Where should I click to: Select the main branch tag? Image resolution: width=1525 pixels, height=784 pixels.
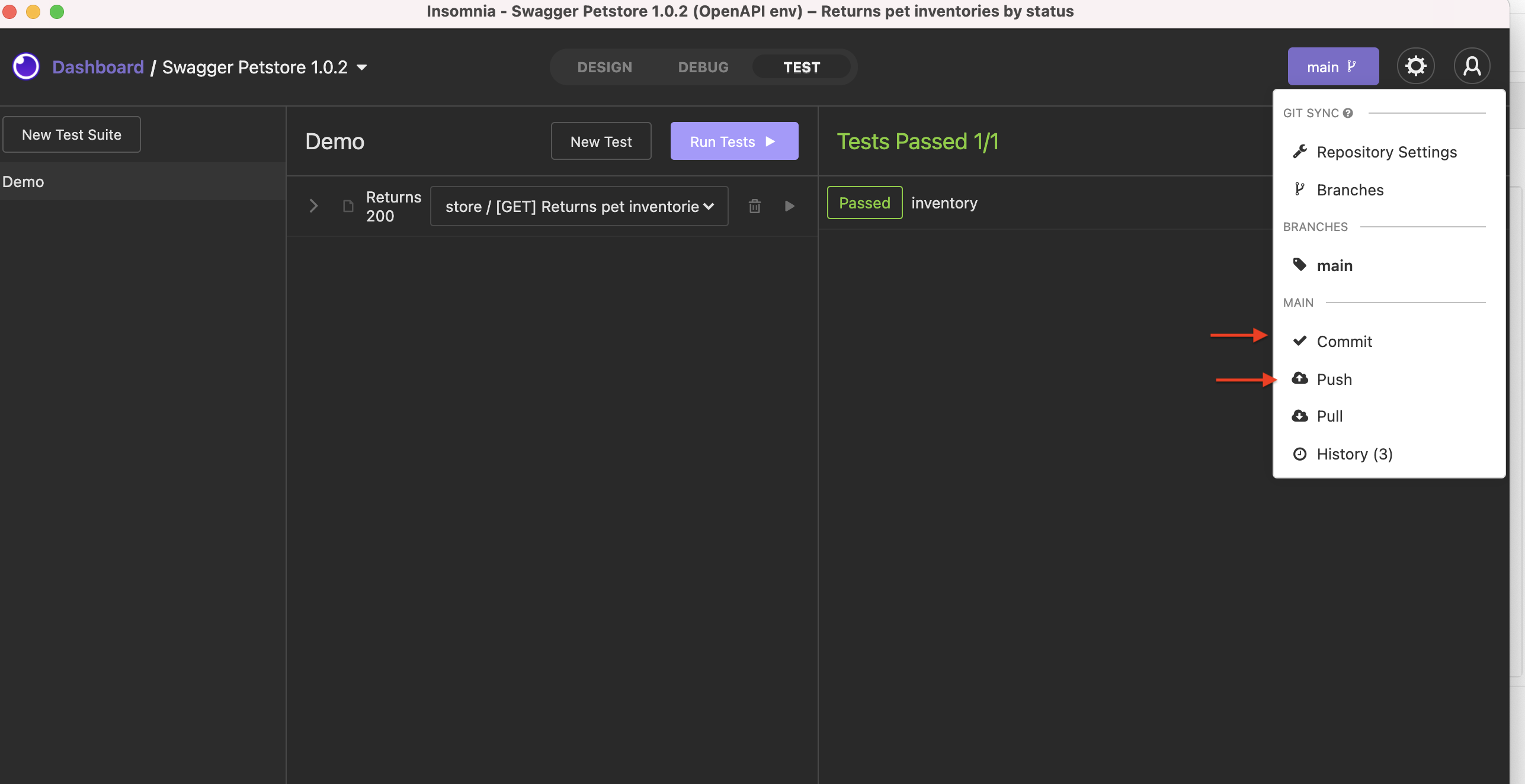click(x=1334, y=265)
